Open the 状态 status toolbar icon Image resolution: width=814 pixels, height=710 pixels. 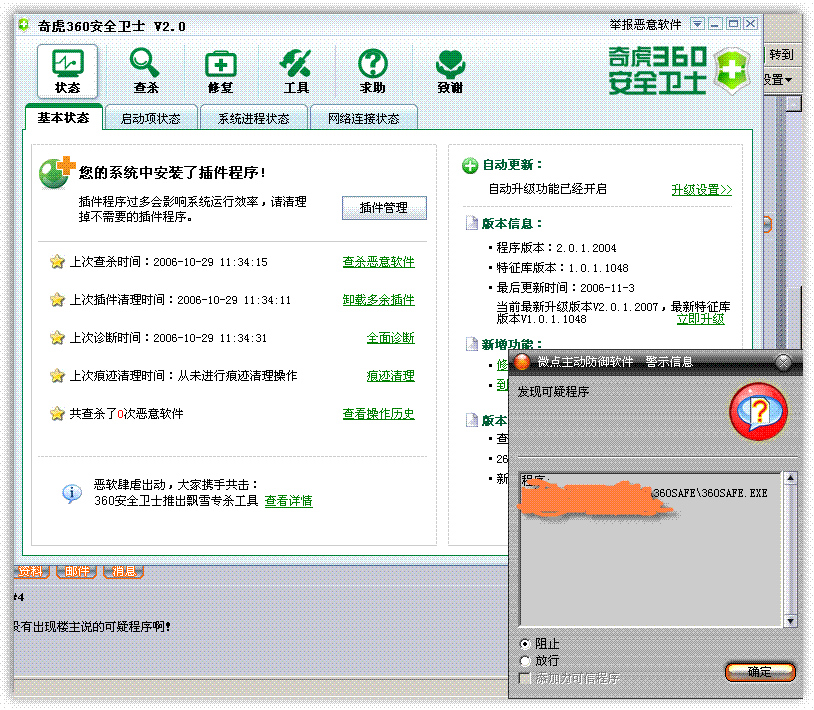click(x=67, y=71)
